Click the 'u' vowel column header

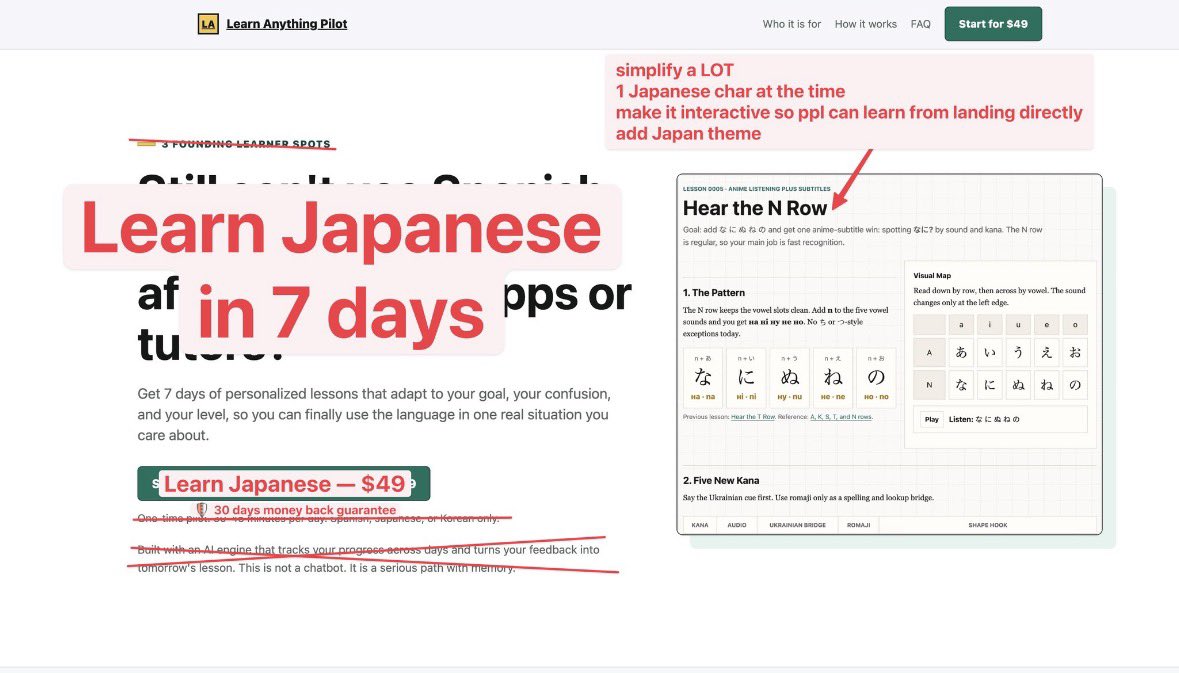[x=1018, y=325]
